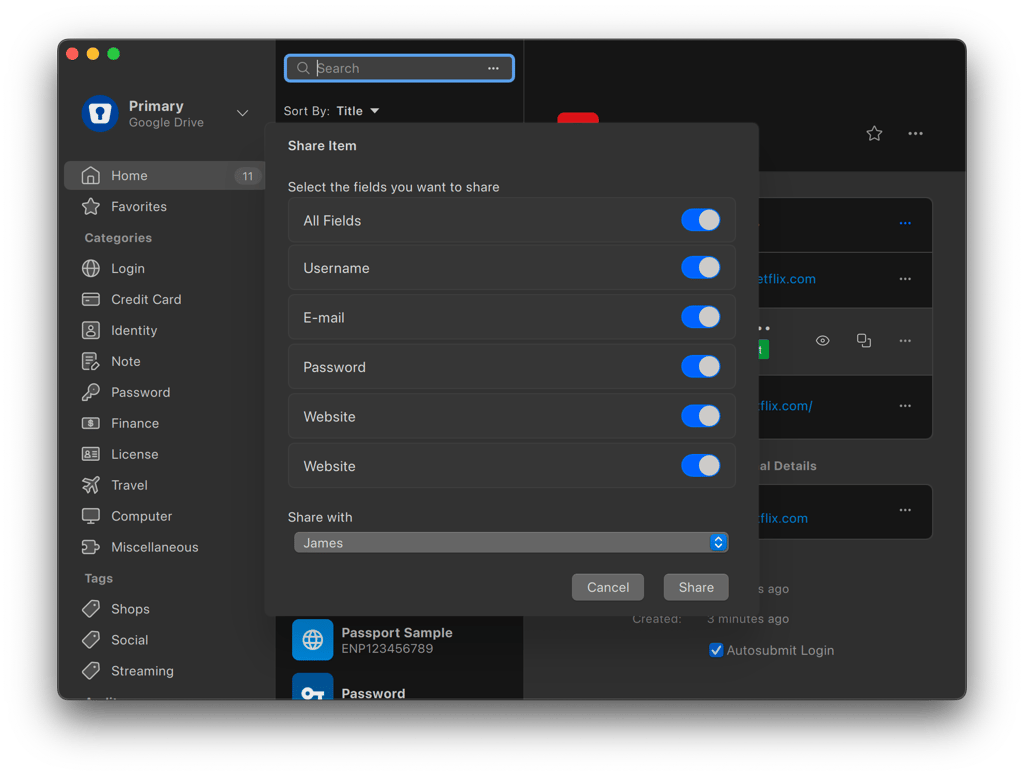Click the Enpass vault shield icon

(100, 113)
